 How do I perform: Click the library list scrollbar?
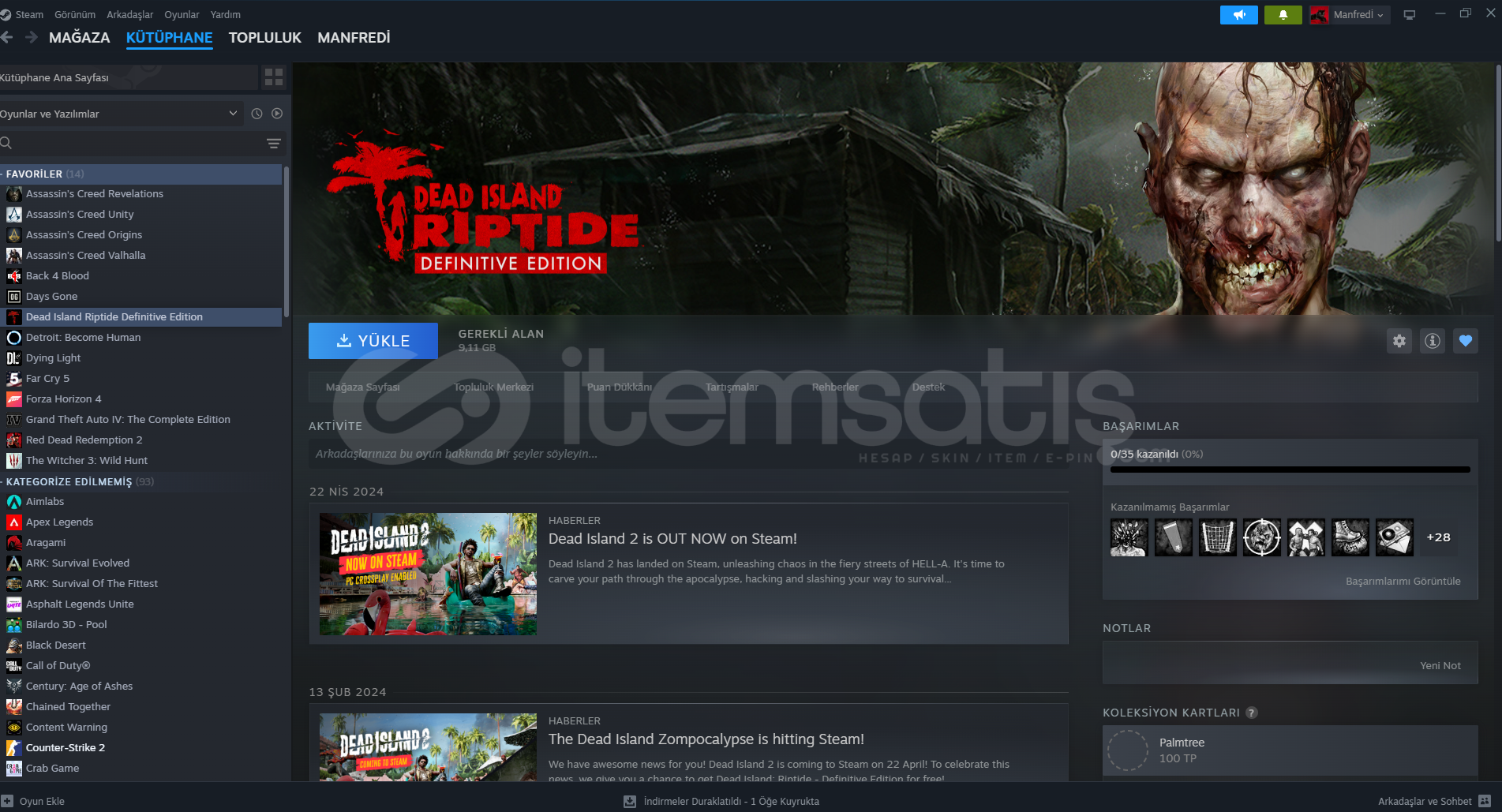287,241
